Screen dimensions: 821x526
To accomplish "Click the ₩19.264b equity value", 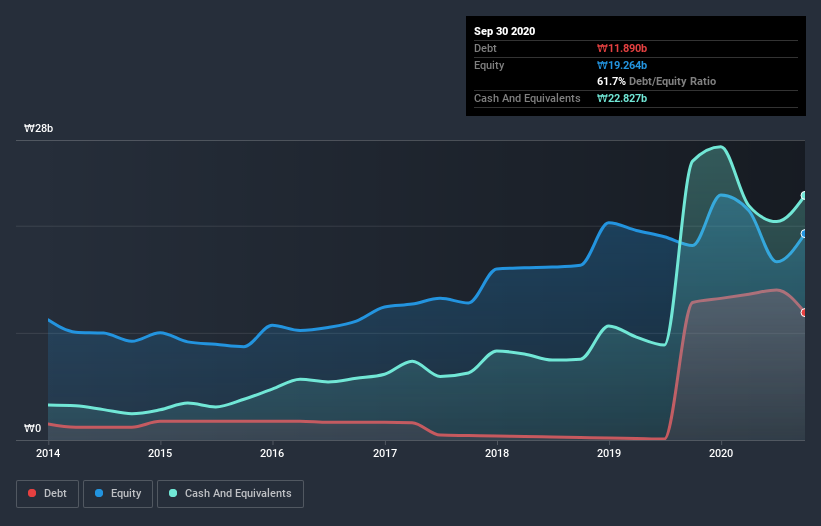I will click(x=622, y=66).
